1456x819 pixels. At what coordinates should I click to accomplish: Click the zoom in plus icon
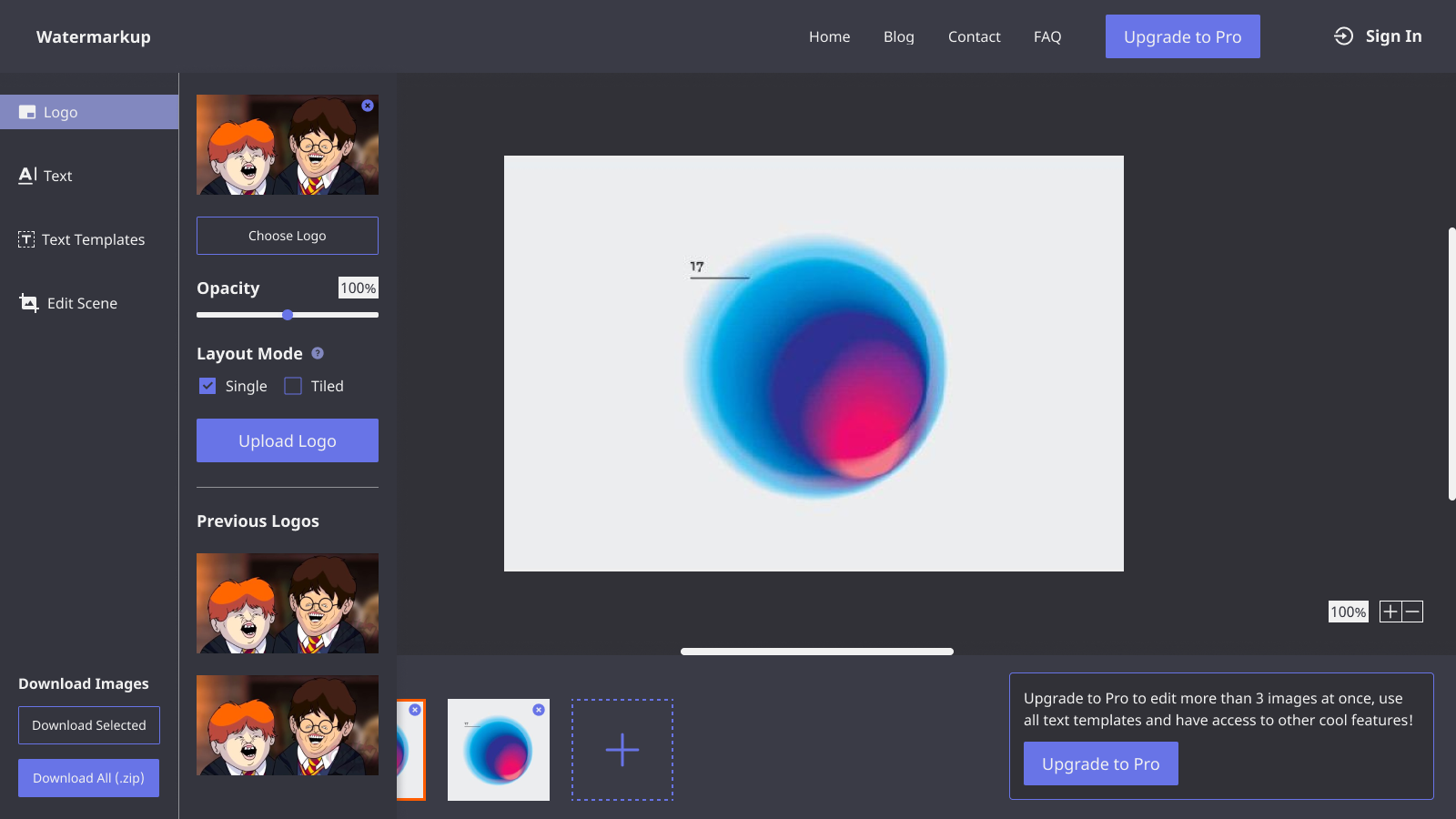point(1390,612)
